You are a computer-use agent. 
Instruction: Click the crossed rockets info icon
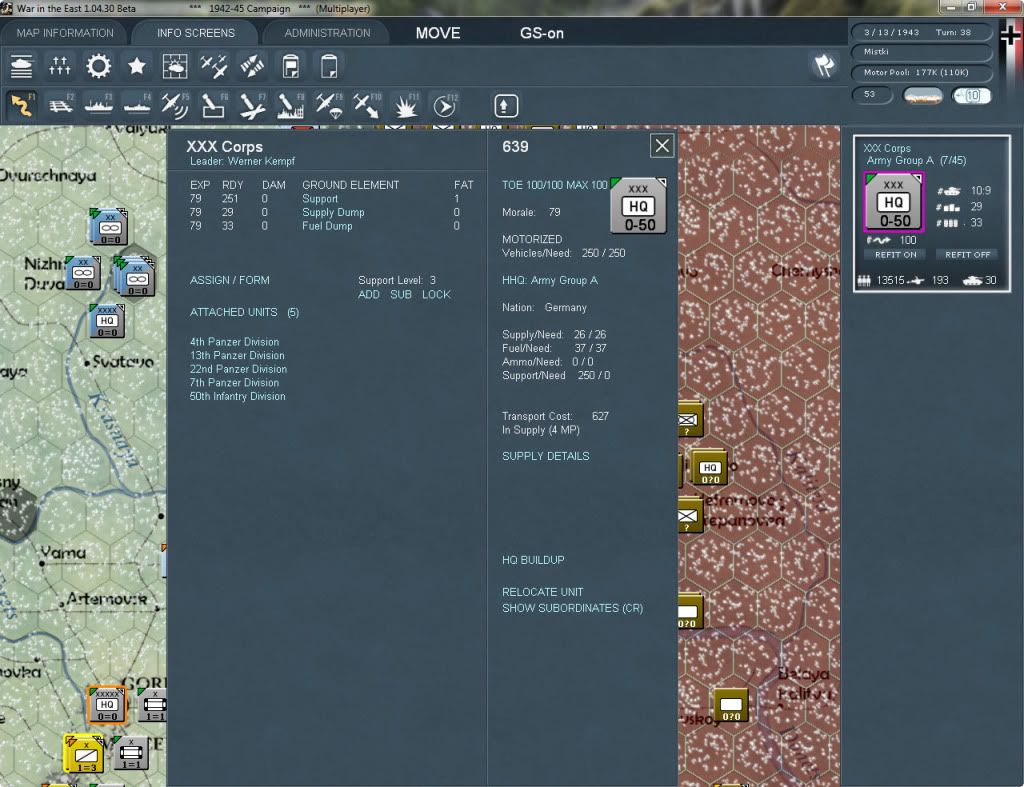click(252, 66)
